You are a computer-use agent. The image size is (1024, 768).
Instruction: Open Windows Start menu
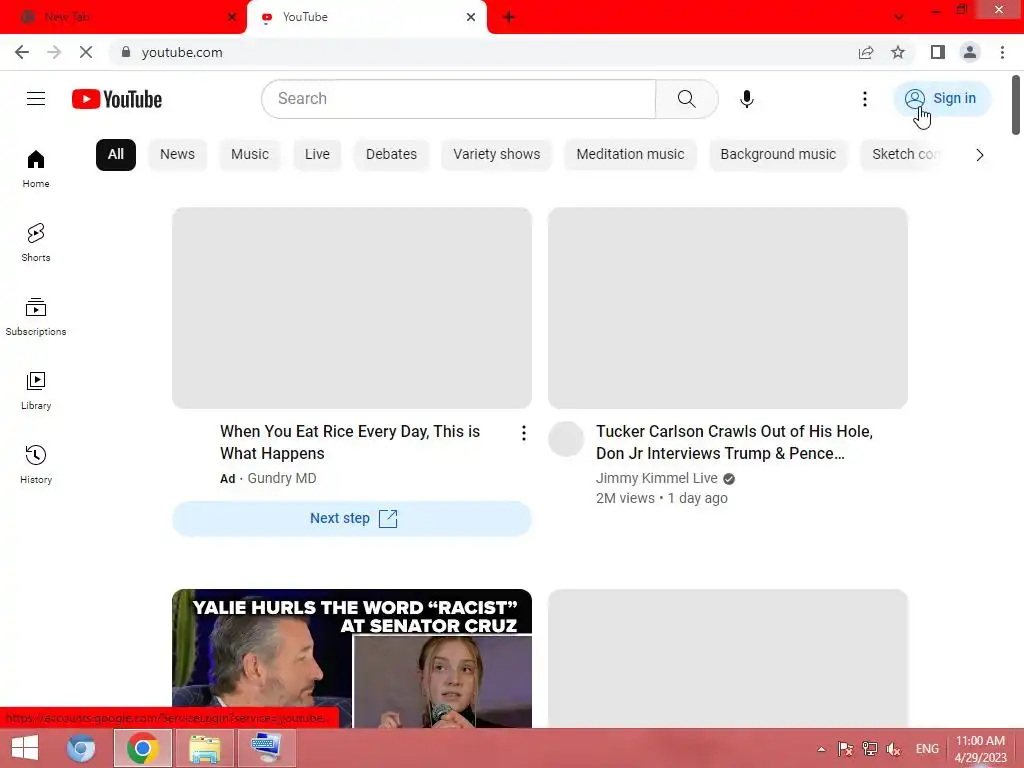(25, 748)
